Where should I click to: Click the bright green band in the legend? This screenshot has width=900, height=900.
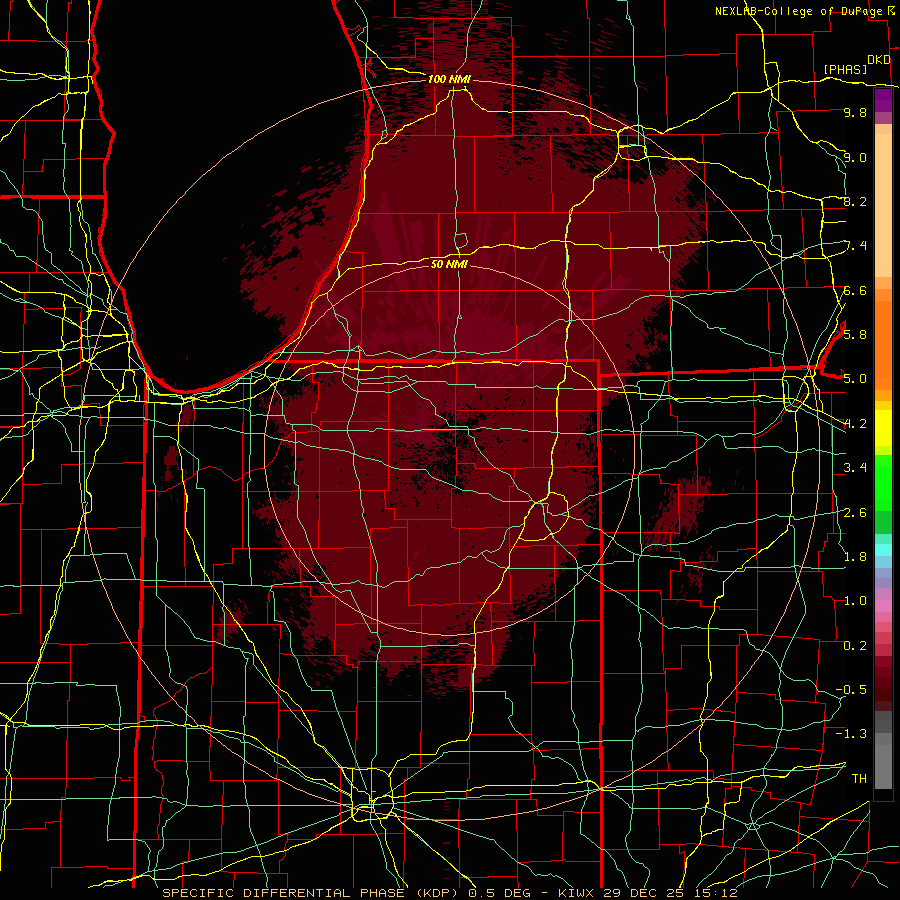[883, 483]
